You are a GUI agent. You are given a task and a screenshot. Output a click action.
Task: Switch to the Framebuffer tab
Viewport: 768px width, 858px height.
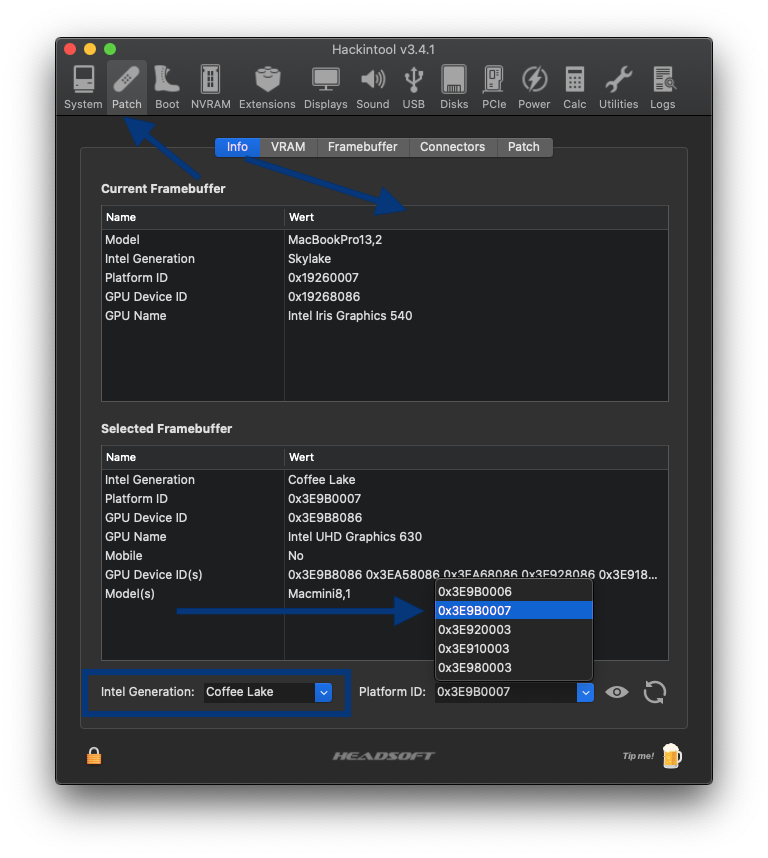pyautogui.click(x=363, y=147)
